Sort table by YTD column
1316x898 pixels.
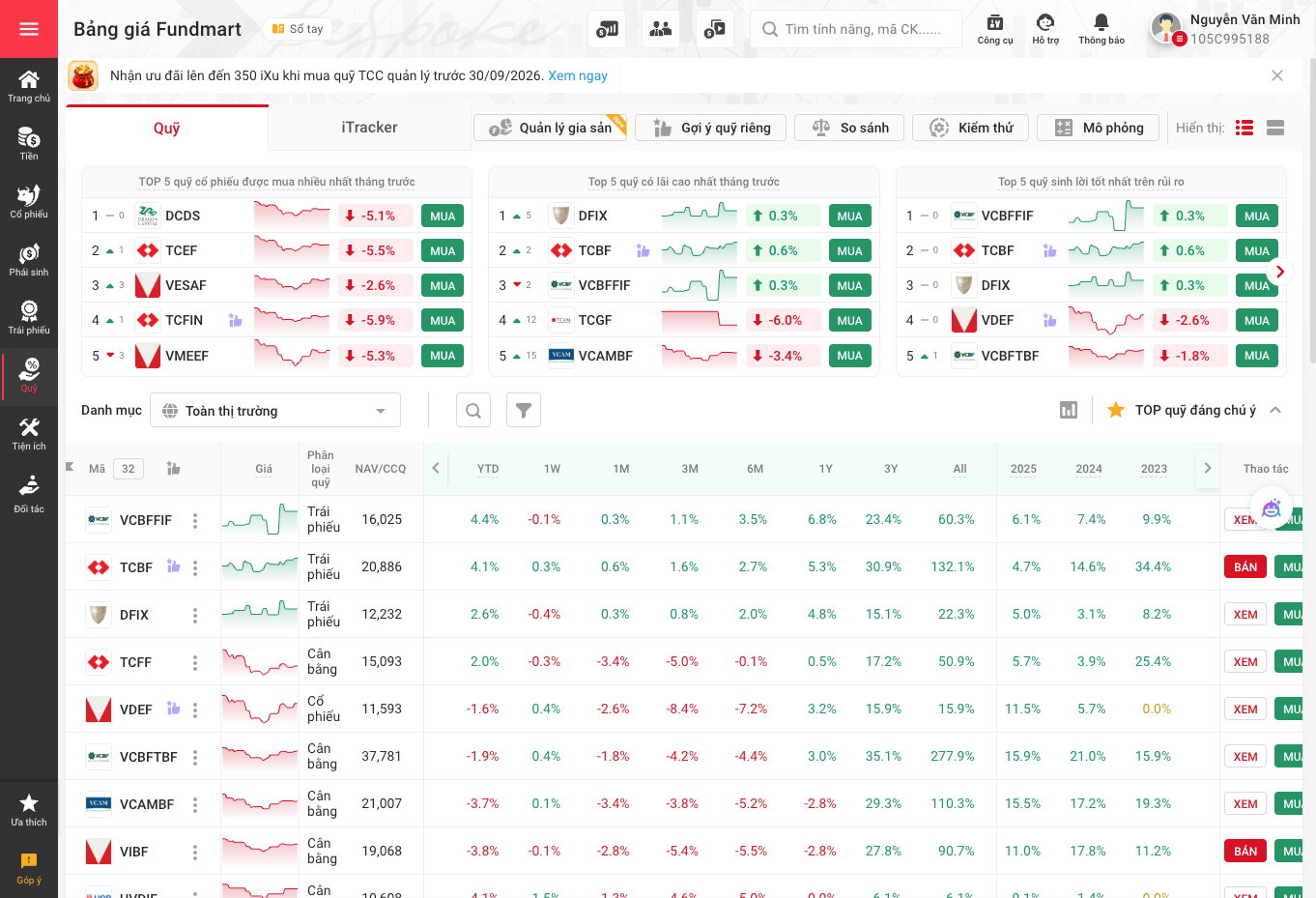tap(488, 469)
